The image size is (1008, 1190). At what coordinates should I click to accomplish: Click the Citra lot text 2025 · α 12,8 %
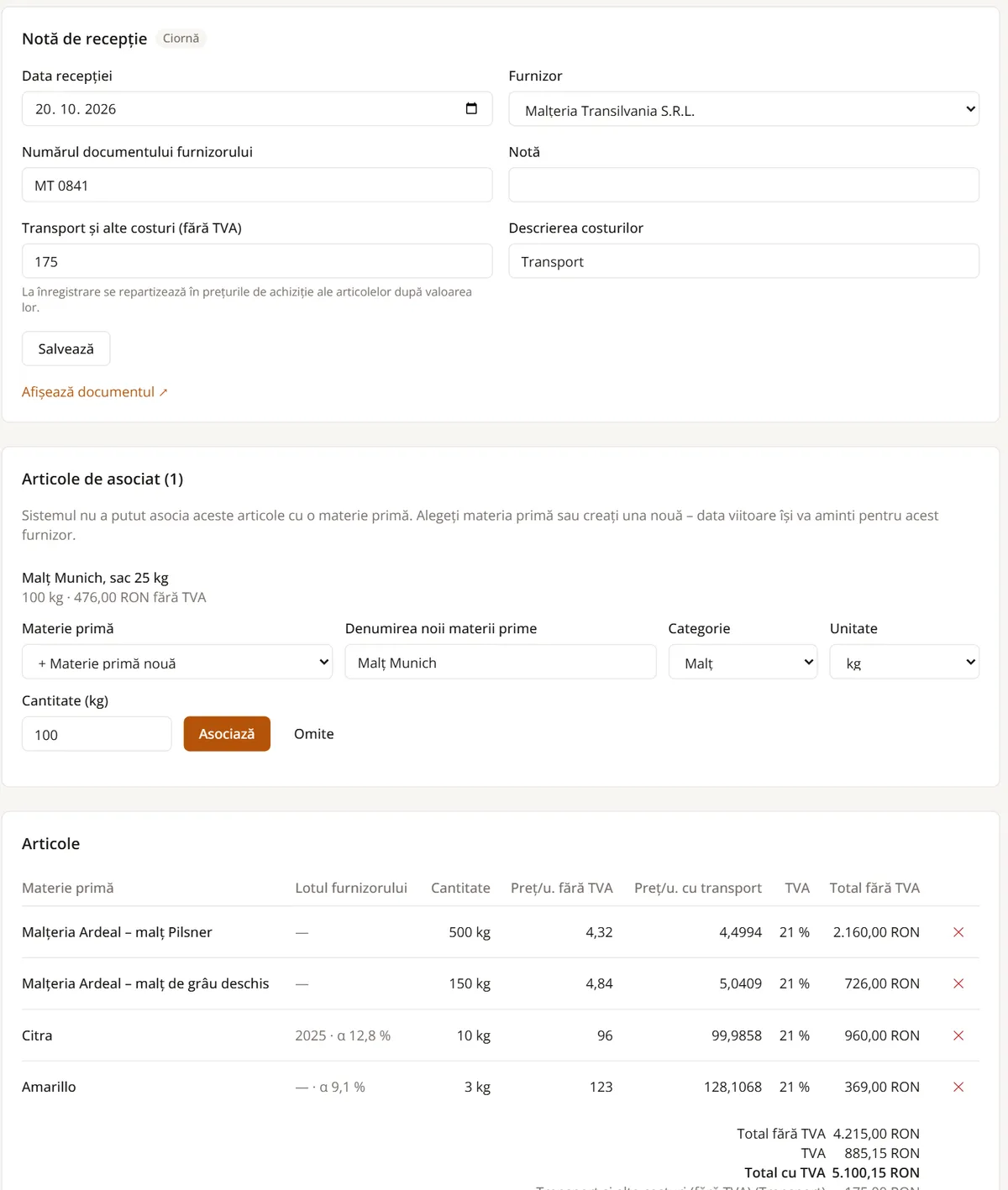point(343,1035)
